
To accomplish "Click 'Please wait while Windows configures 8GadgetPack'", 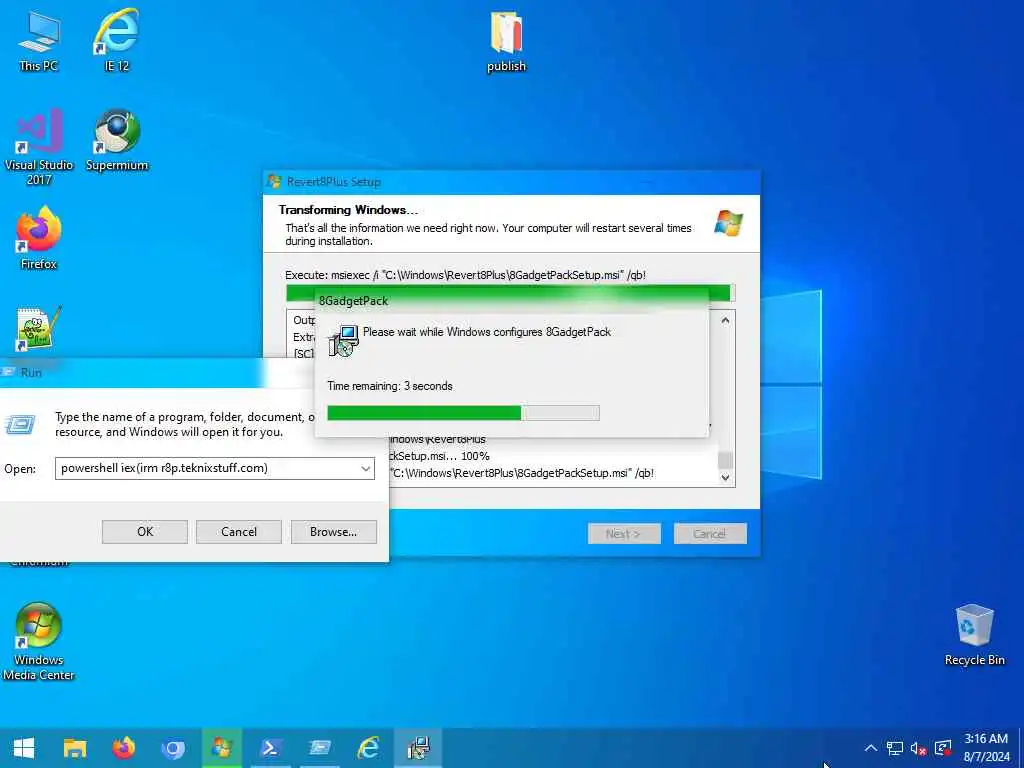I will 487,332.
